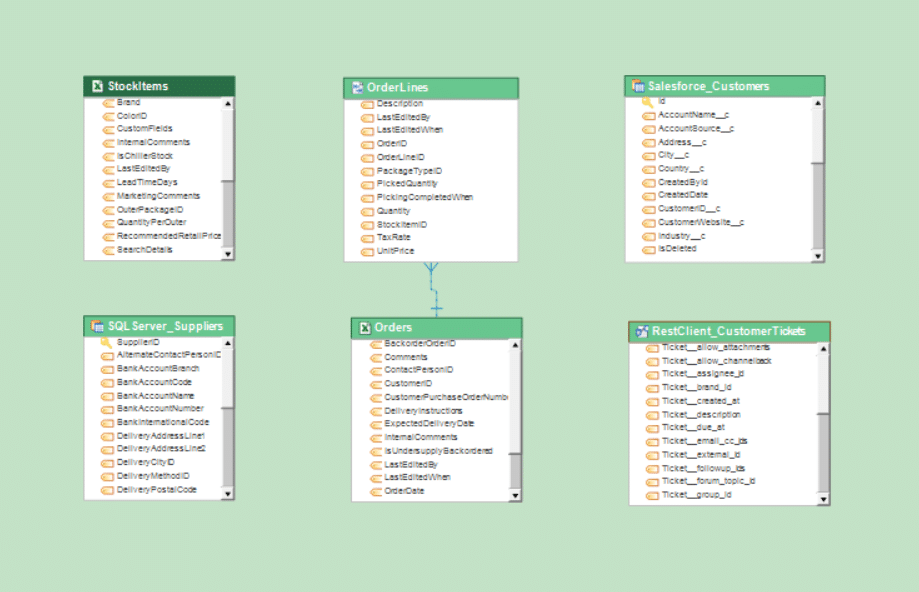
Task: Click the SQL Server_Suppliers header icon
Action: 98,326
